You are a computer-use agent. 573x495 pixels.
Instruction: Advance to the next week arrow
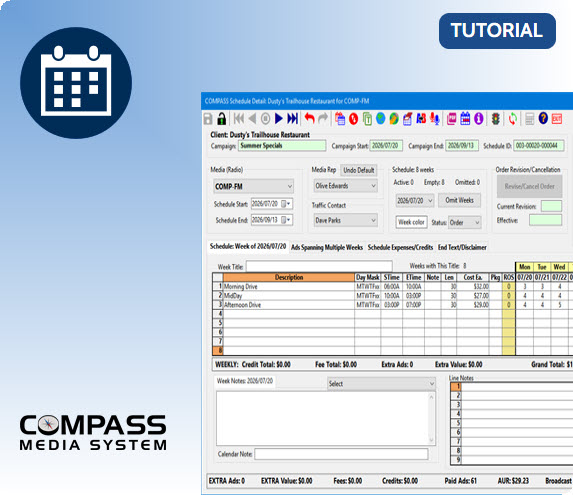pyautogui.click(x=279, y=118)
